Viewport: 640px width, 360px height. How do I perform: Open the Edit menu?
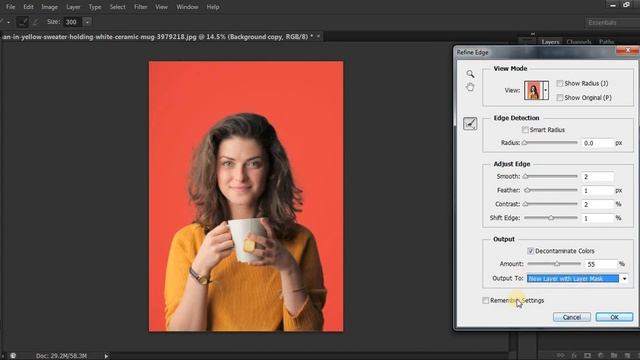tap(28, 7)
